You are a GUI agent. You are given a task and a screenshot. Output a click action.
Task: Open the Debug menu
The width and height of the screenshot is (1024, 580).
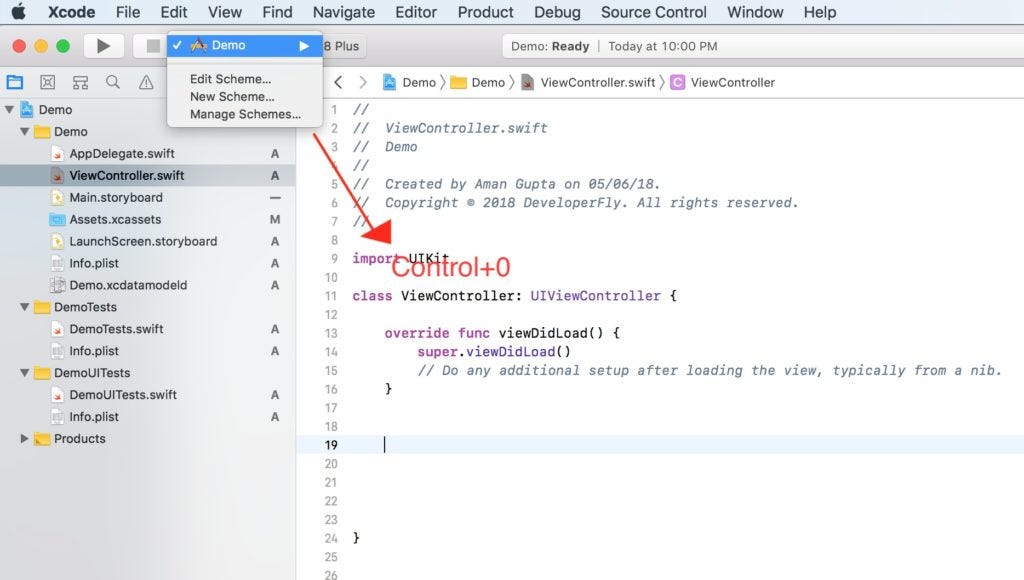tap(557, 12)
